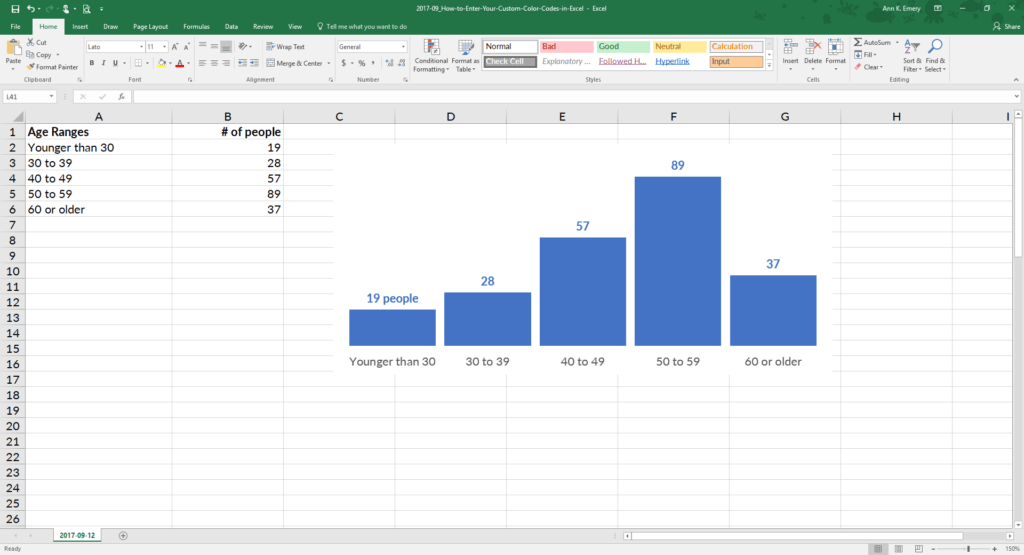Click the Tell me what you want search
This screenshot has height=555, width=1024.
[362, 27]
